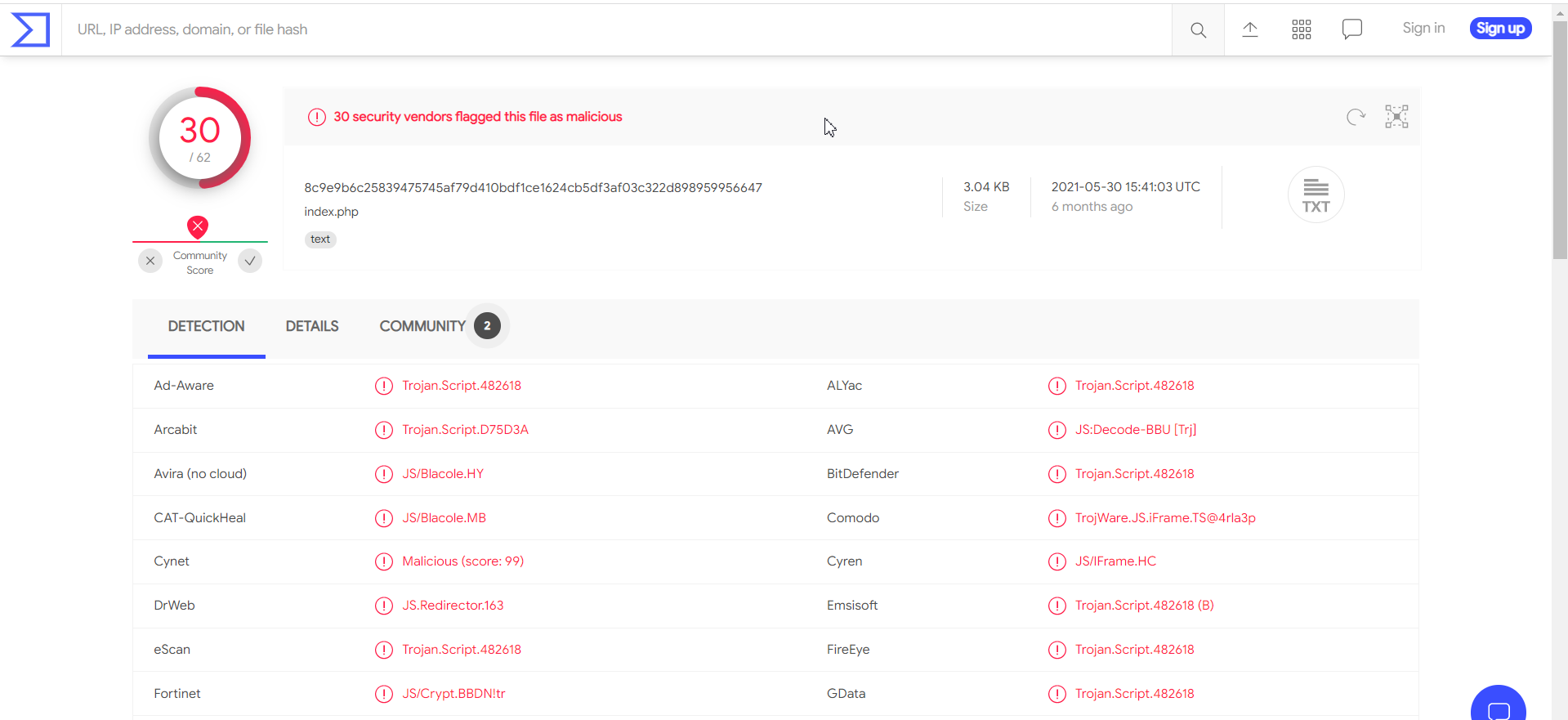This screenshot has width=1568, height=720.
Task: Click the Sign up button
Action: point(1500,29)
